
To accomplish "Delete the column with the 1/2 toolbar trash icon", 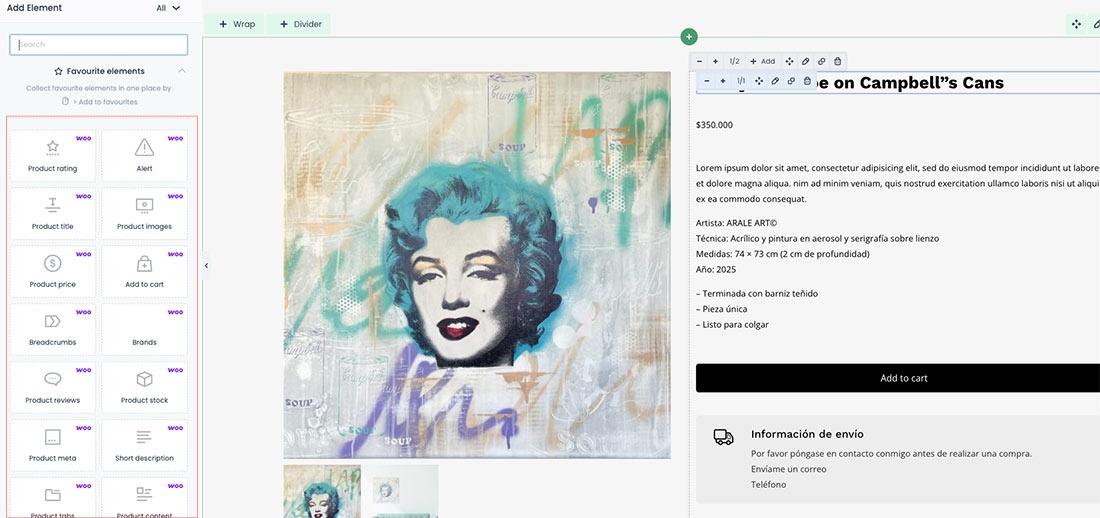I will tap(837, 61).
